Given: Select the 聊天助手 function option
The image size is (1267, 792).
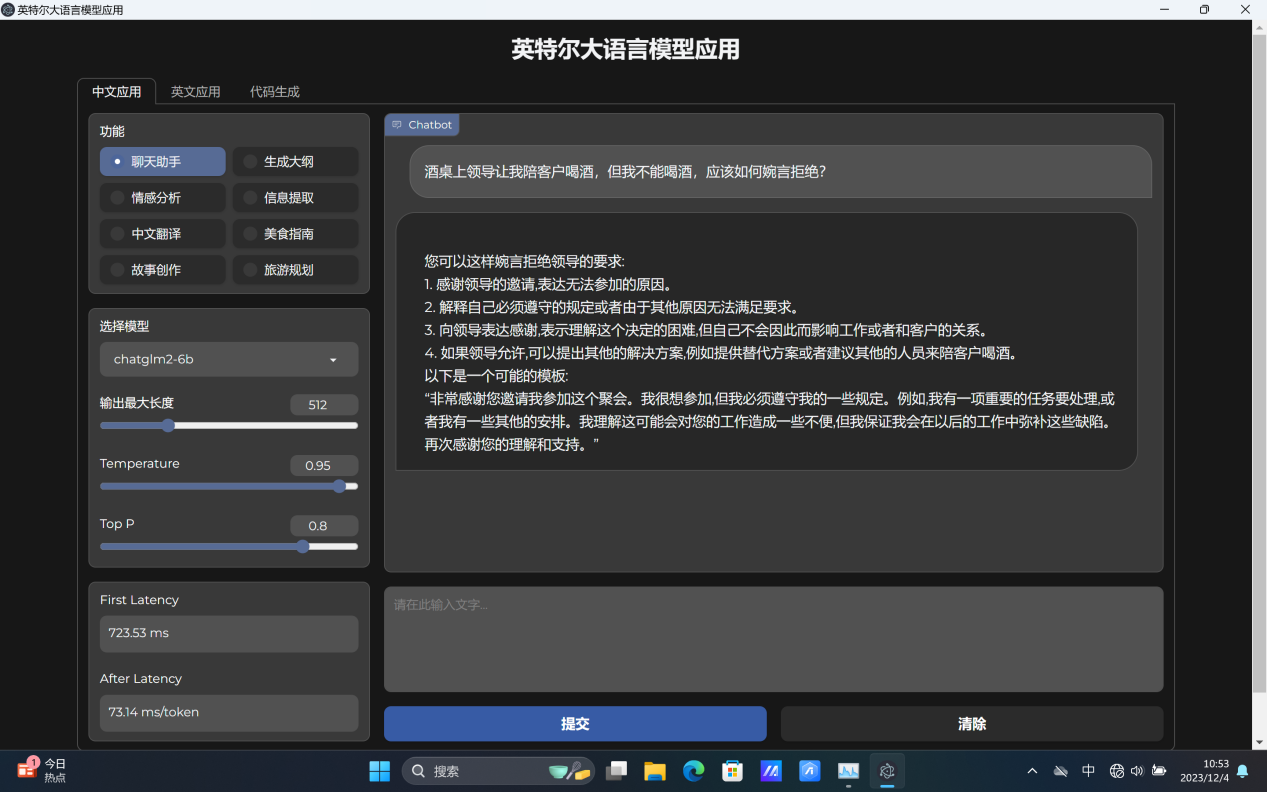Looking at the screenshot, I should pos(163,162).
